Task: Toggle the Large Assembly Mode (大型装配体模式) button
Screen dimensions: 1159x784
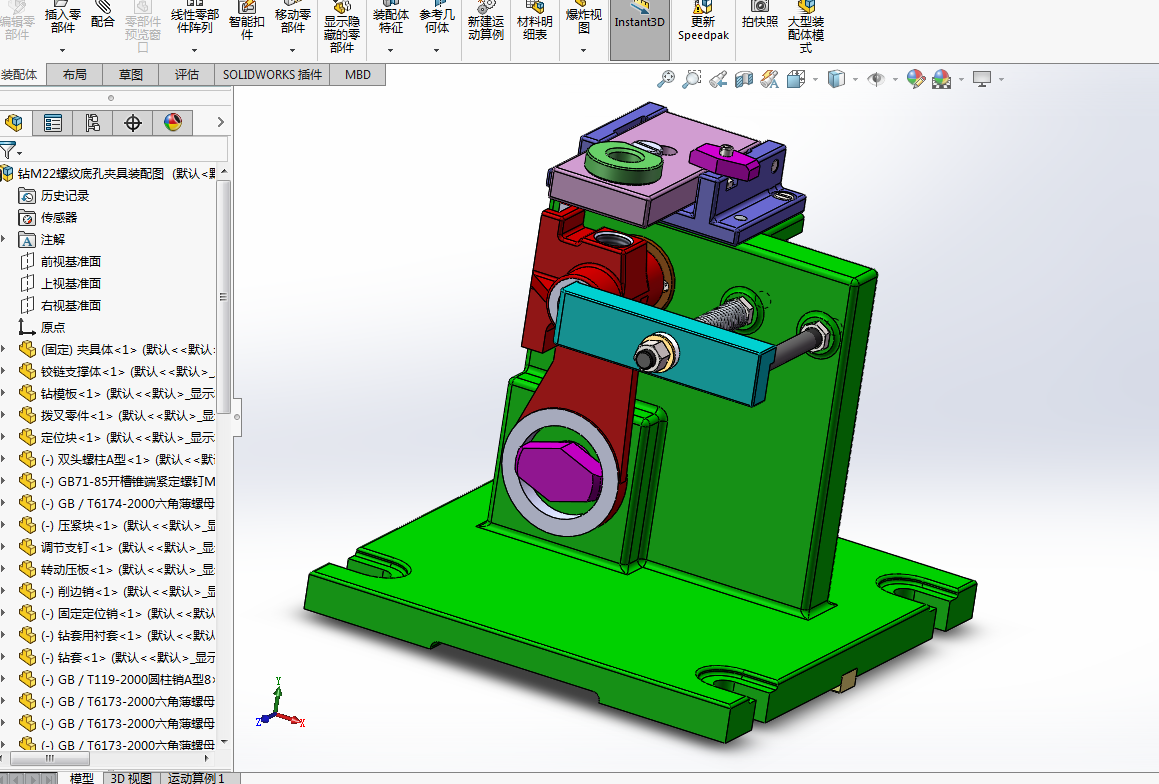Action: [x=806, y=28]
